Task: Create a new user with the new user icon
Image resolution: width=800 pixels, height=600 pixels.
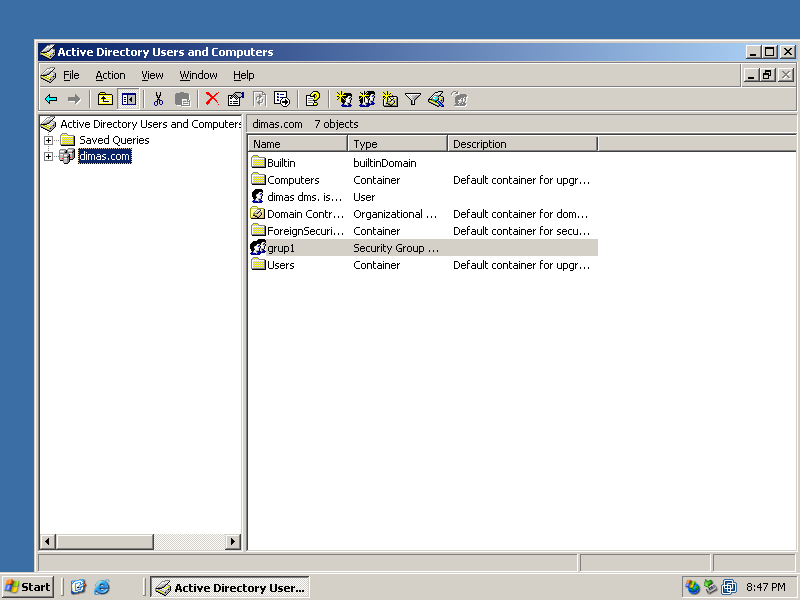Action: [x=343, y=99]
